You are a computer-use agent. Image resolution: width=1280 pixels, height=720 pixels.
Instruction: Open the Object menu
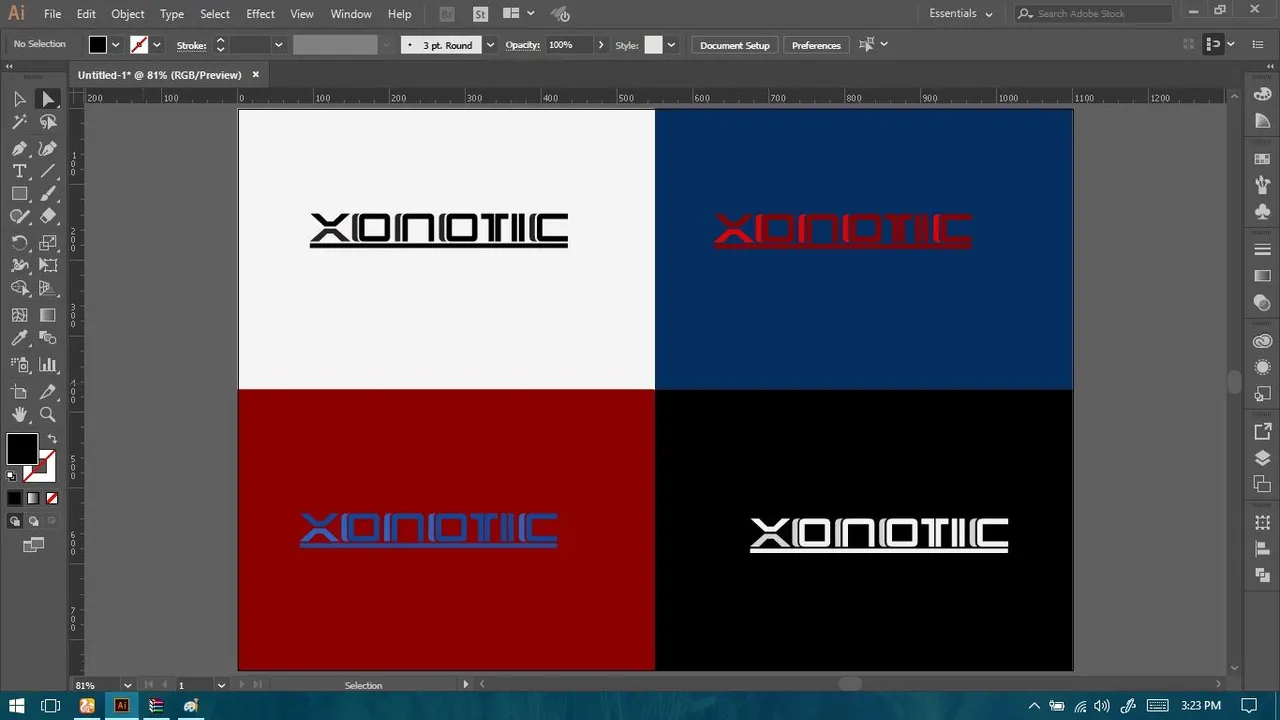(128, 14)
